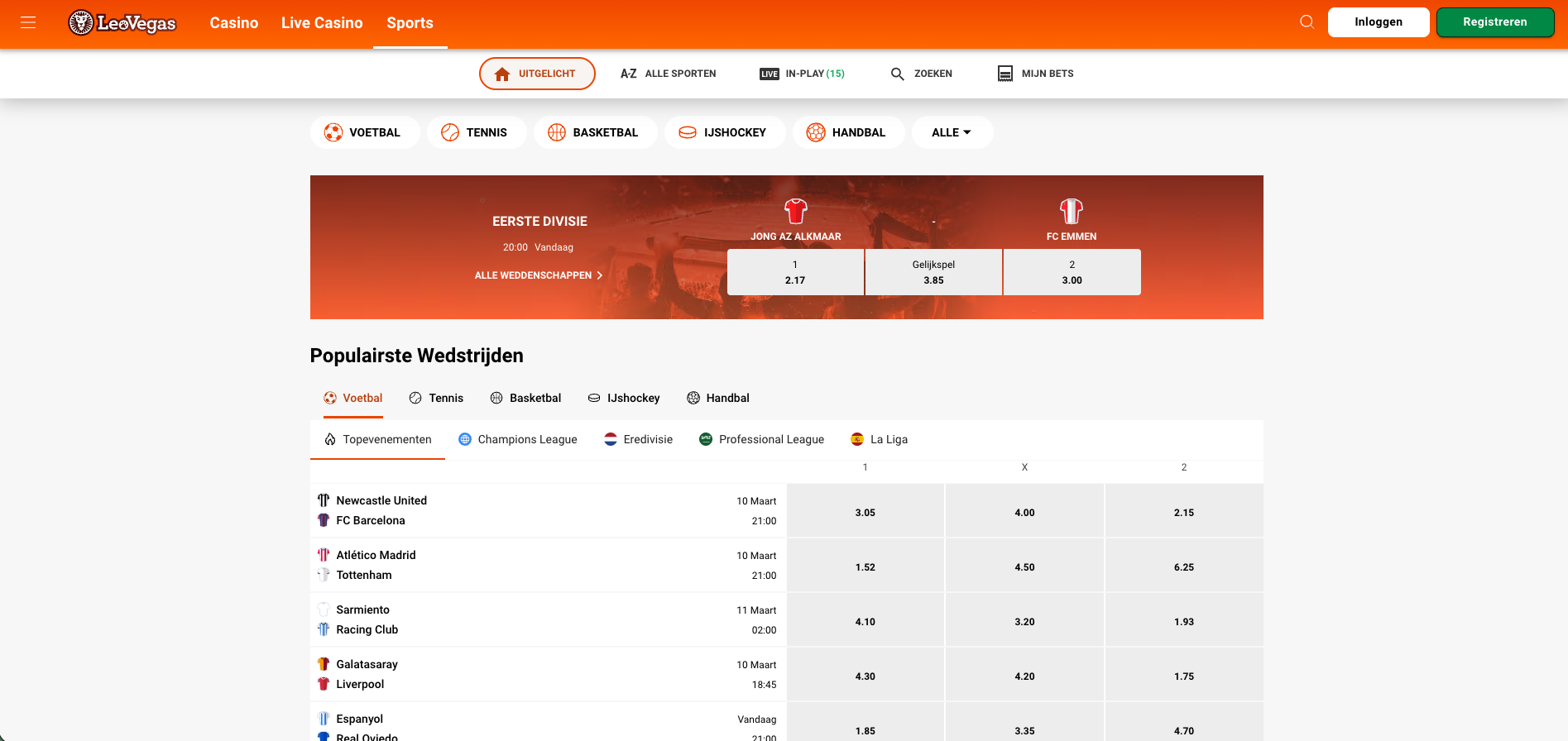This screenshot has height=741, width=1568.
Task: Switch to the Handbal tab under Populairste Wedstrijden
Action: pos(718,398)
